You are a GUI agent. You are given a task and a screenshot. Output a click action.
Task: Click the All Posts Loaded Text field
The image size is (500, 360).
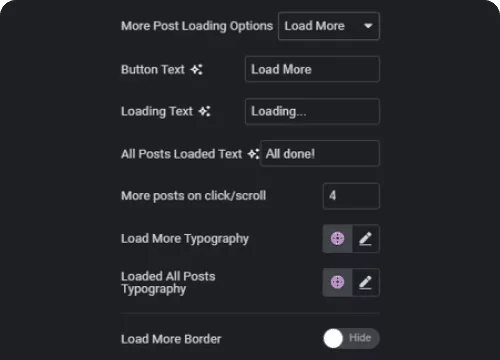pyautogui.click(x=320, y=154)
